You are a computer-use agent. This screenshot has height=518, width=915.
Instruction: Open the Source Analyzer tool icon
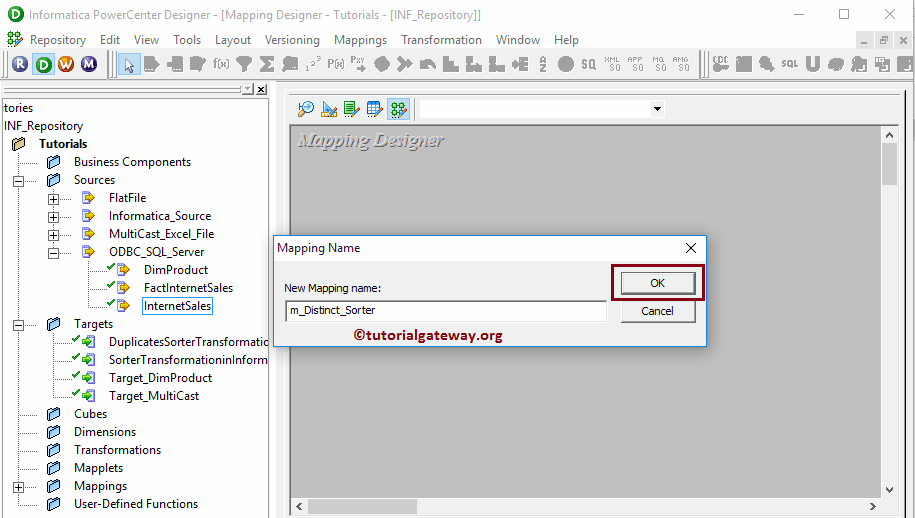[306, 109]
